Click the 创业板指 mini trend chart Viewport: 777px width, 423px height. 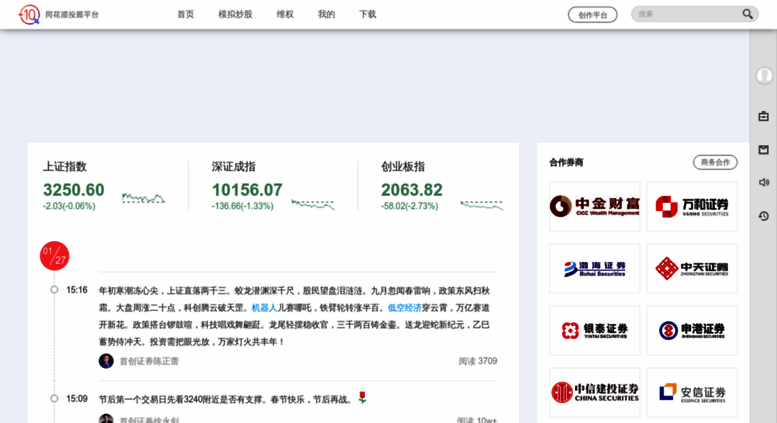pyautogui.click(x=482, y=205)
